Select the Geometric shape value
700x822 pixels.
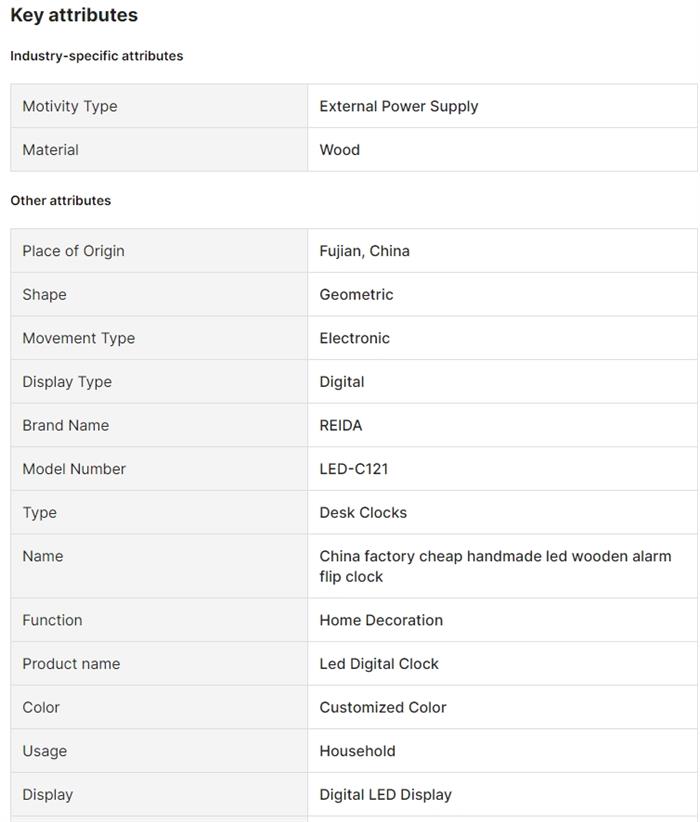pyautogui.click(x=357, y=295)
